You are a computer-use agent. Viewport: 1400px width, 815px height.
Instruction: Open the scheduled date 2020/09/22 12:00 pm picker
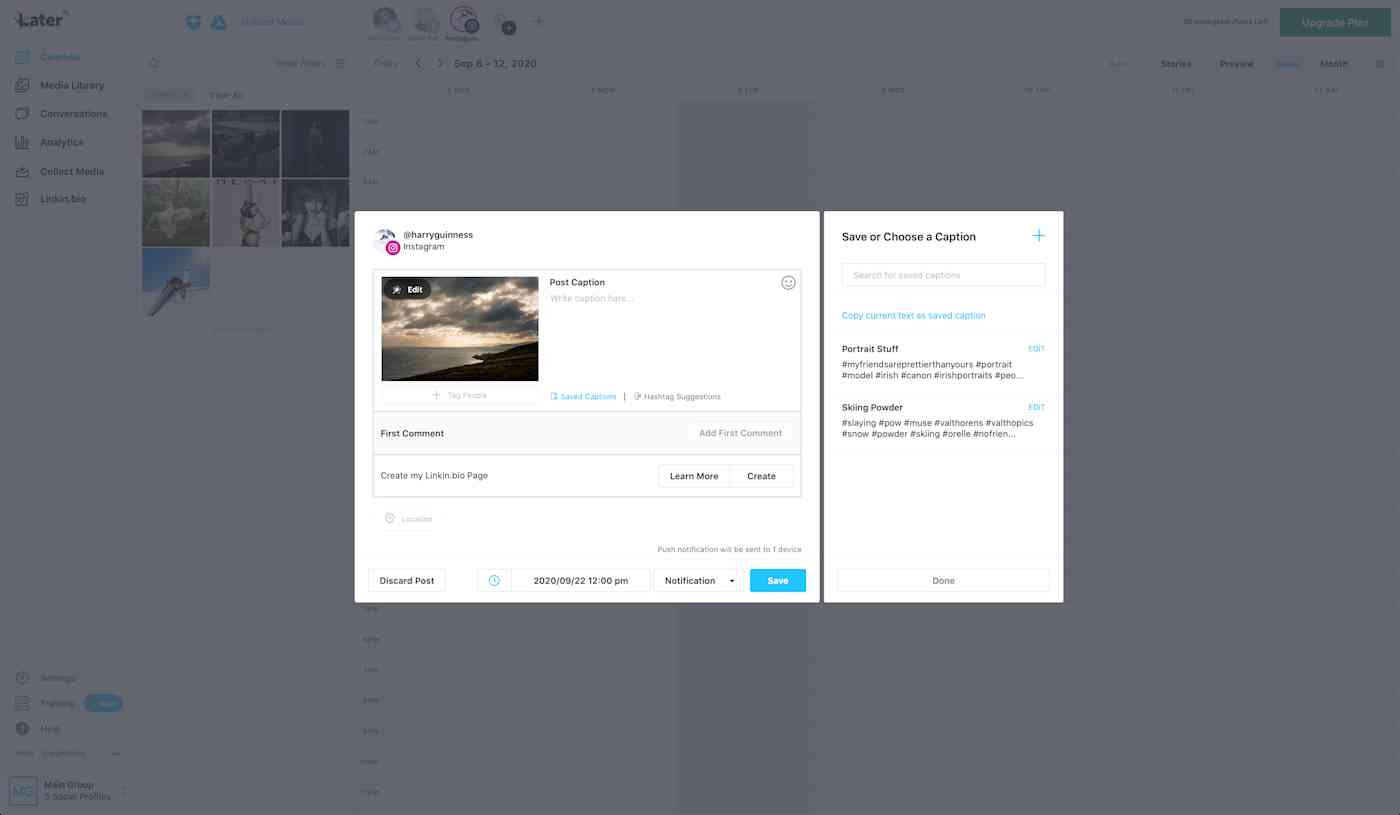580,580
